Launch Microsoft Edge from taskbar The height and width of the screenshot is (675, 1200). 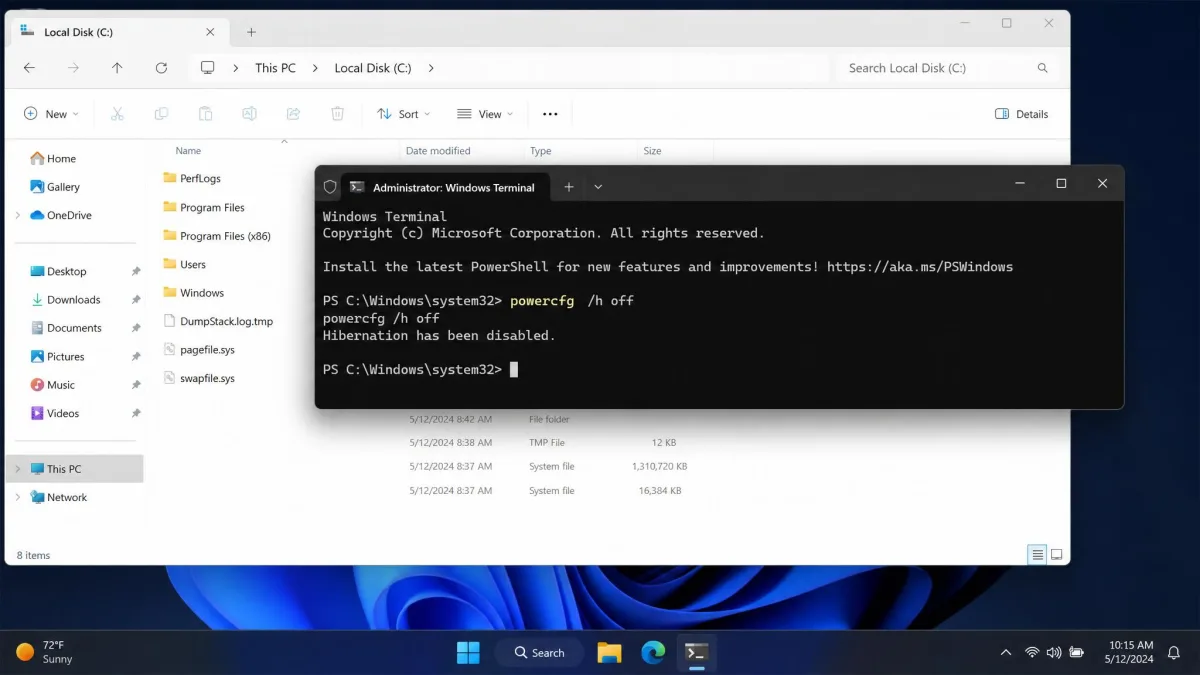pos(653,652)
